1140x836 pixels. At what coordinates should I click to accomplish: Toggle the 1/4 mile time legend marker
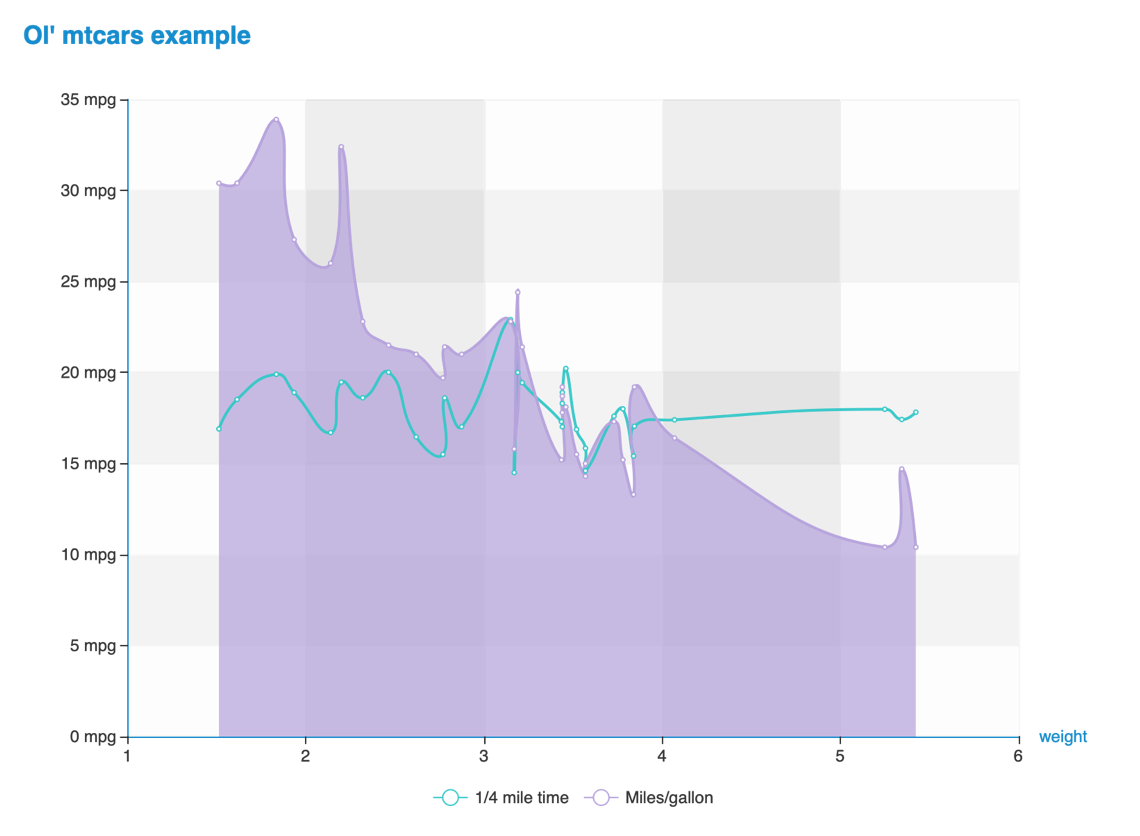451,797
